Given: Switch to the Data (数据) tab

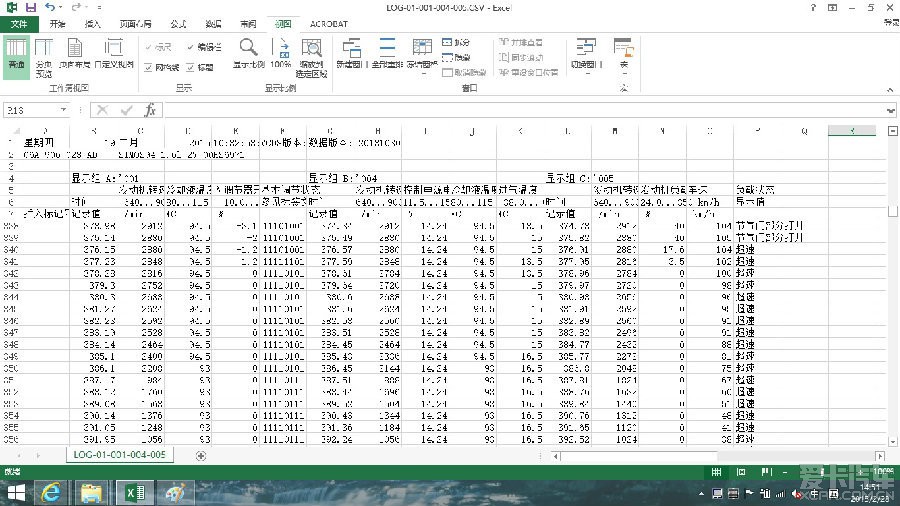Looking at the screenshot, I should tap(213, 24).
